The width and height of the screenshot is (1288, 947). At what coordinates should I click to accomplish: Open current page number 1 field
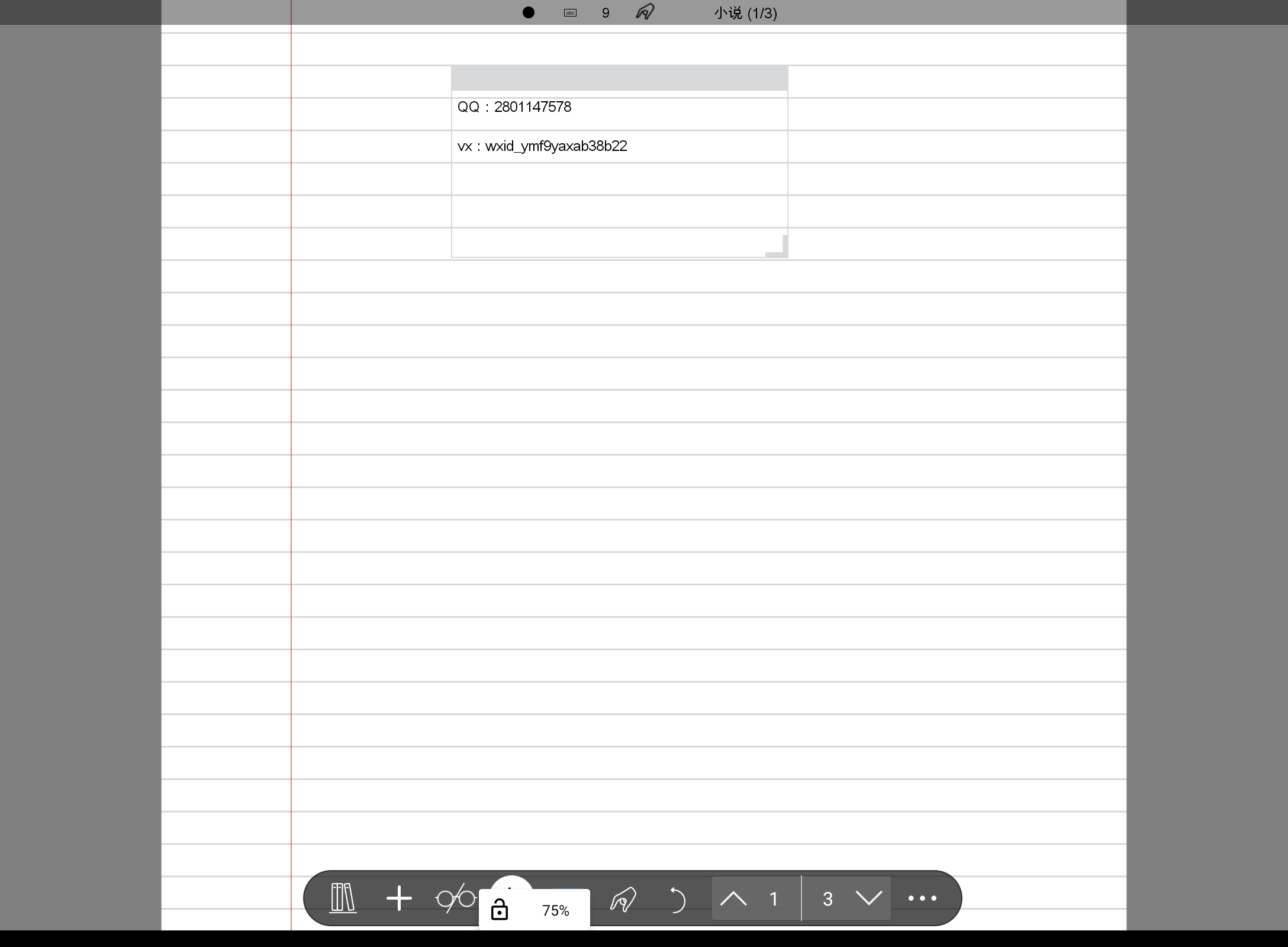(x=774, y=899)
